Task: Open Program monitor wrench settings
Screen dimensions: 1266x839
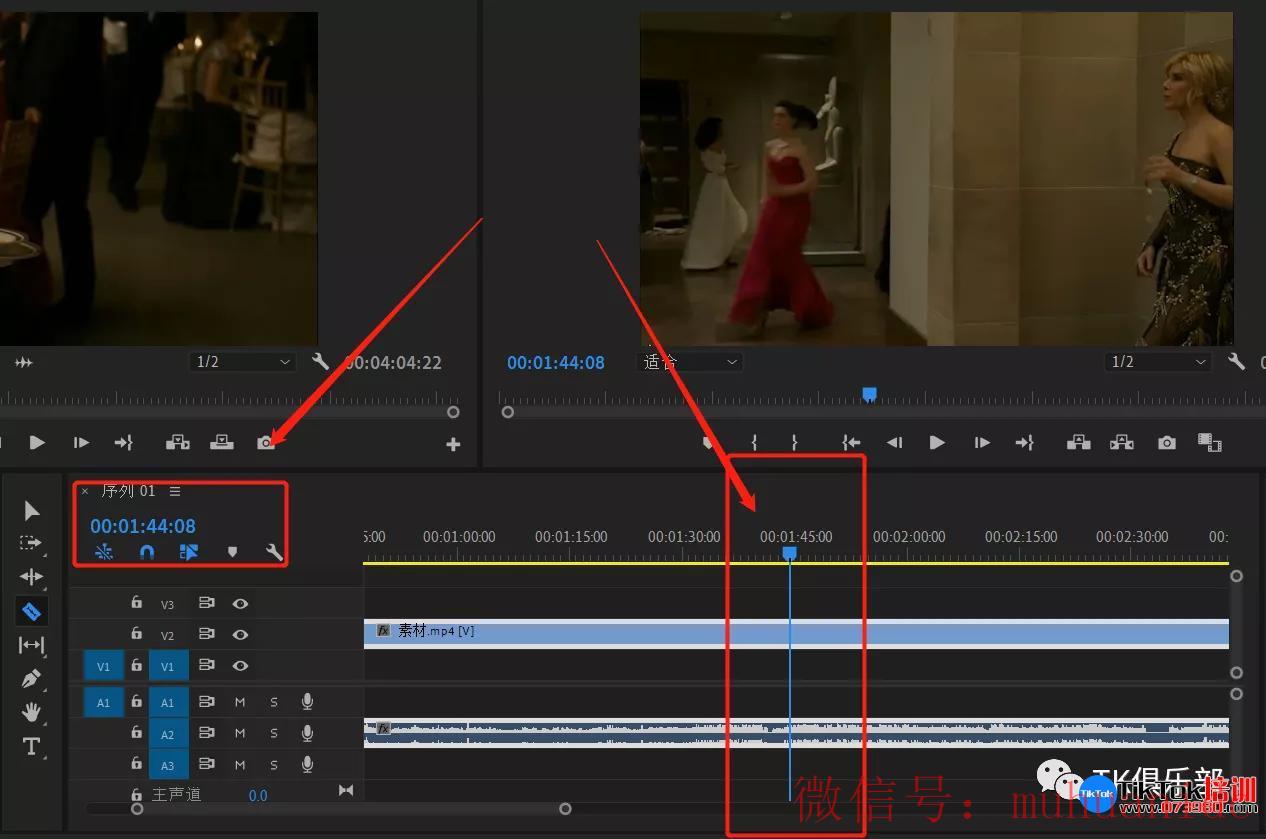Action: click(x=1237, y=362)
